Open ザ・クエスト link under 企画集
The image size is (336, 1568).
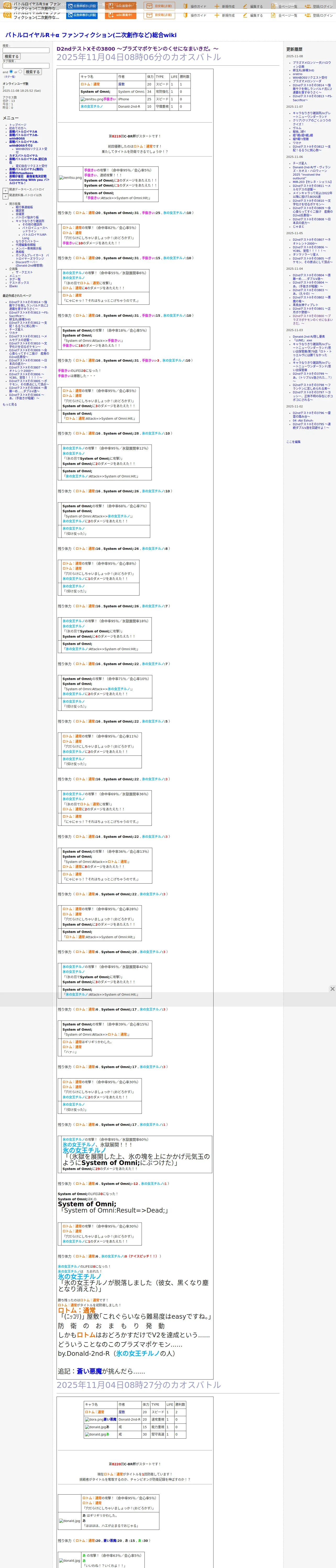(x=24, y=272)
